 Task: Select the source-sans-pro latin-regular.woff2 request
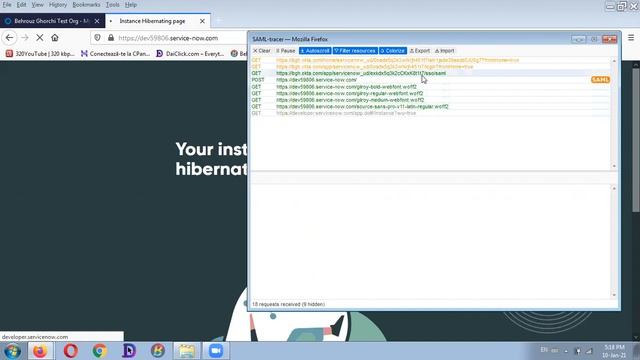point(431,106)
